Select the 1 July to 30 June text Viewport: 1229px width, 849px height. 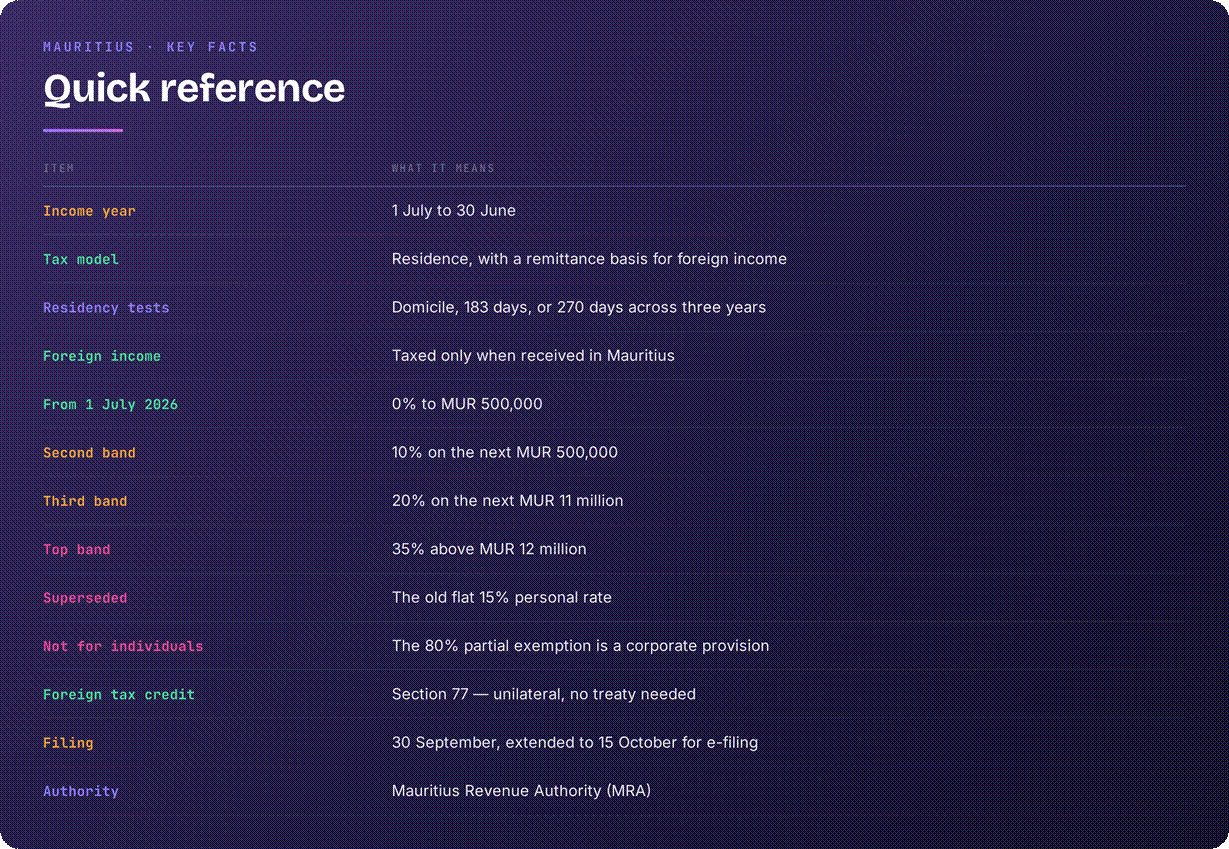pyautogui.click(x=454, y=211)
